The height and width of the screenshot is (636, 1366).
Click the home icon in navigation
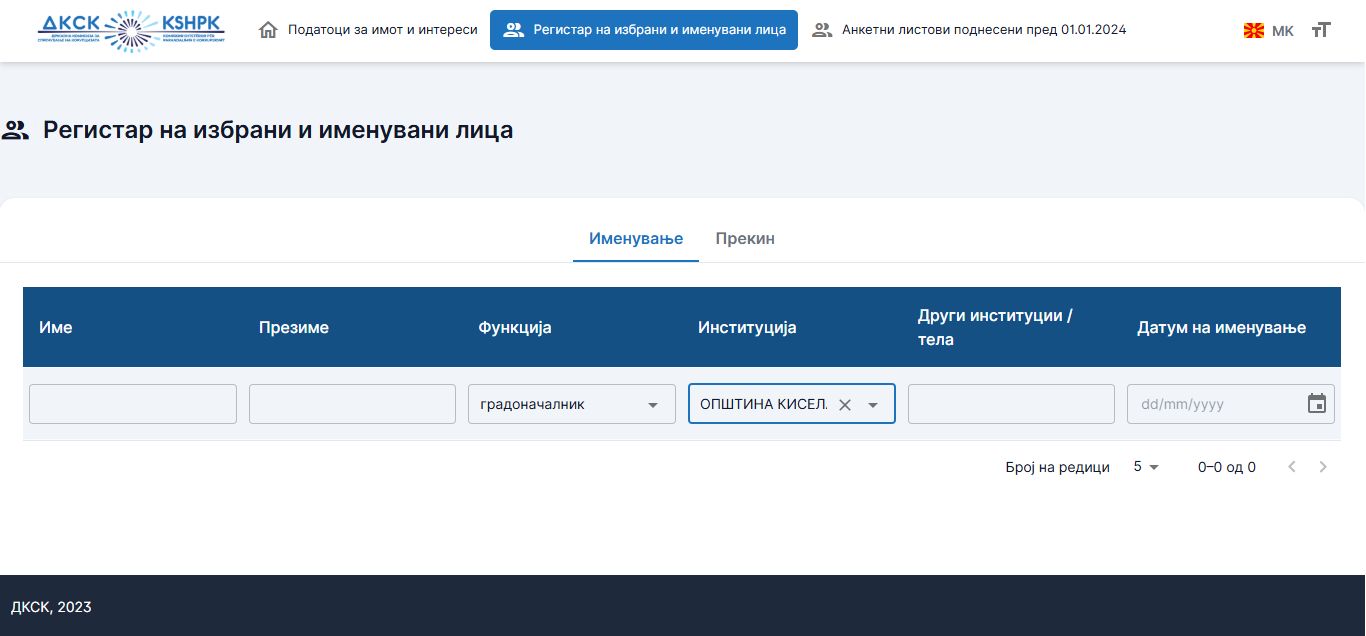click(268, 30)
